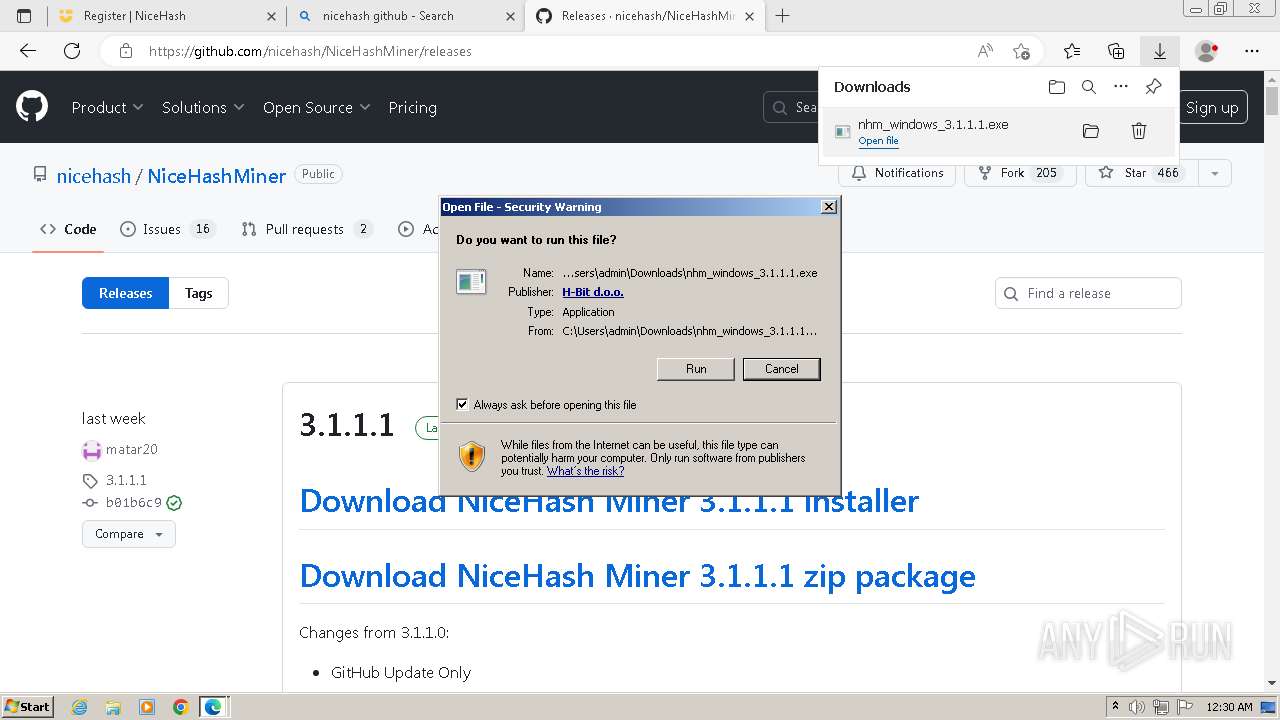Image resolution: width=1280 pixels, height=720 pixels.
Task: Click the Find a release field
Action: pos(1088,293)
